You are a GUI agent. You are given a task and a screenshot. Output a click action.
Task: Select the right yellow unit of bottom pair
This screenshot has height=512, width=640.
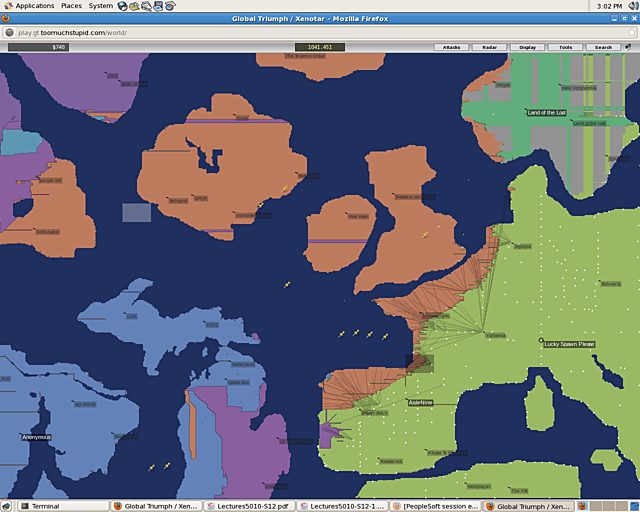[167, 465]
